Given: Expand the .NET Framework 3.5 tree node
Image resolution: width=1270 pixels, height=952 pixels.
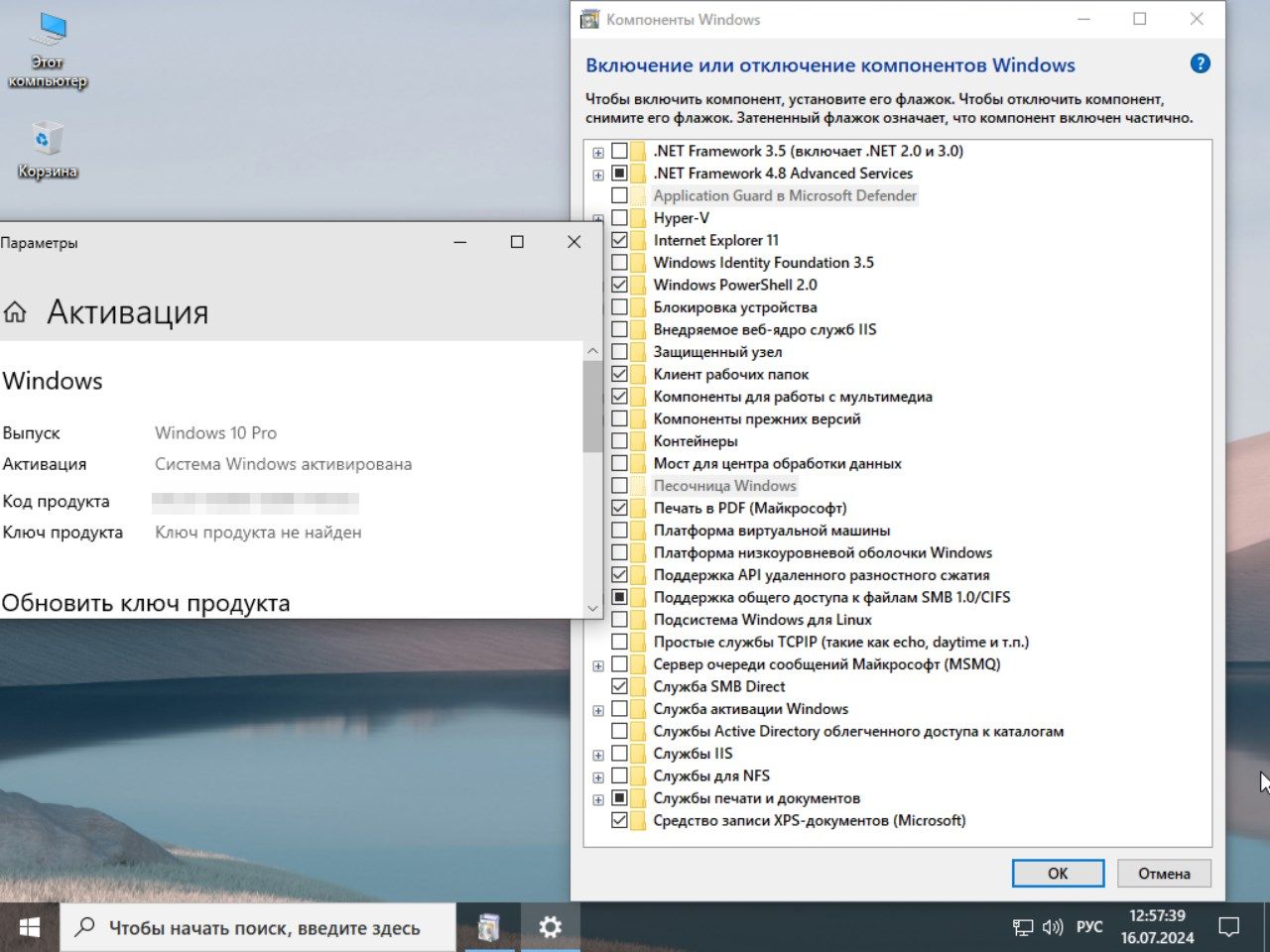Looking at the screenshot, I should (598, 153).
